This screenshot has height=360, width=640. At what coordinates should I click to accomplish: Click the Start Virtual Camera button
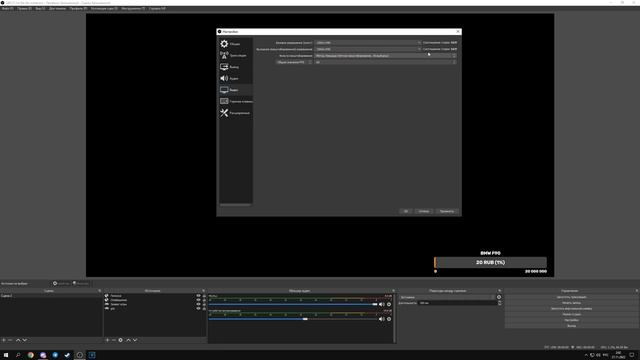click(x=571, y=309)
